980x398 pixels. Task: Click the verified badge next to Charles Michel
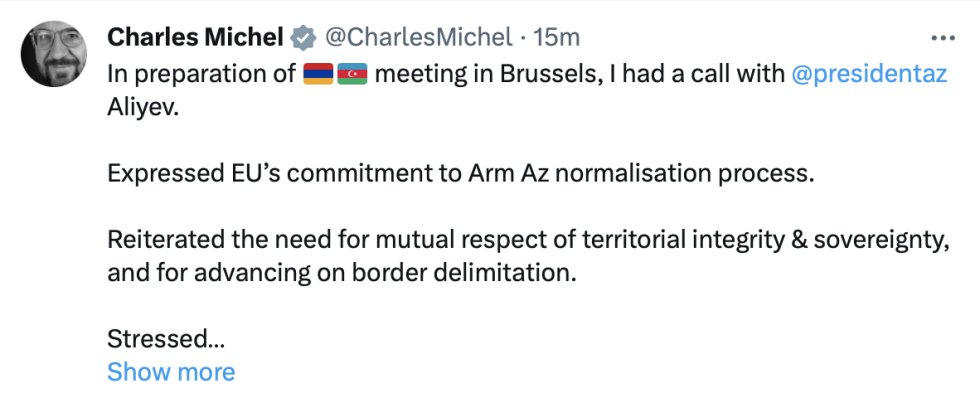pyautogui.click(x=304, y=38)
